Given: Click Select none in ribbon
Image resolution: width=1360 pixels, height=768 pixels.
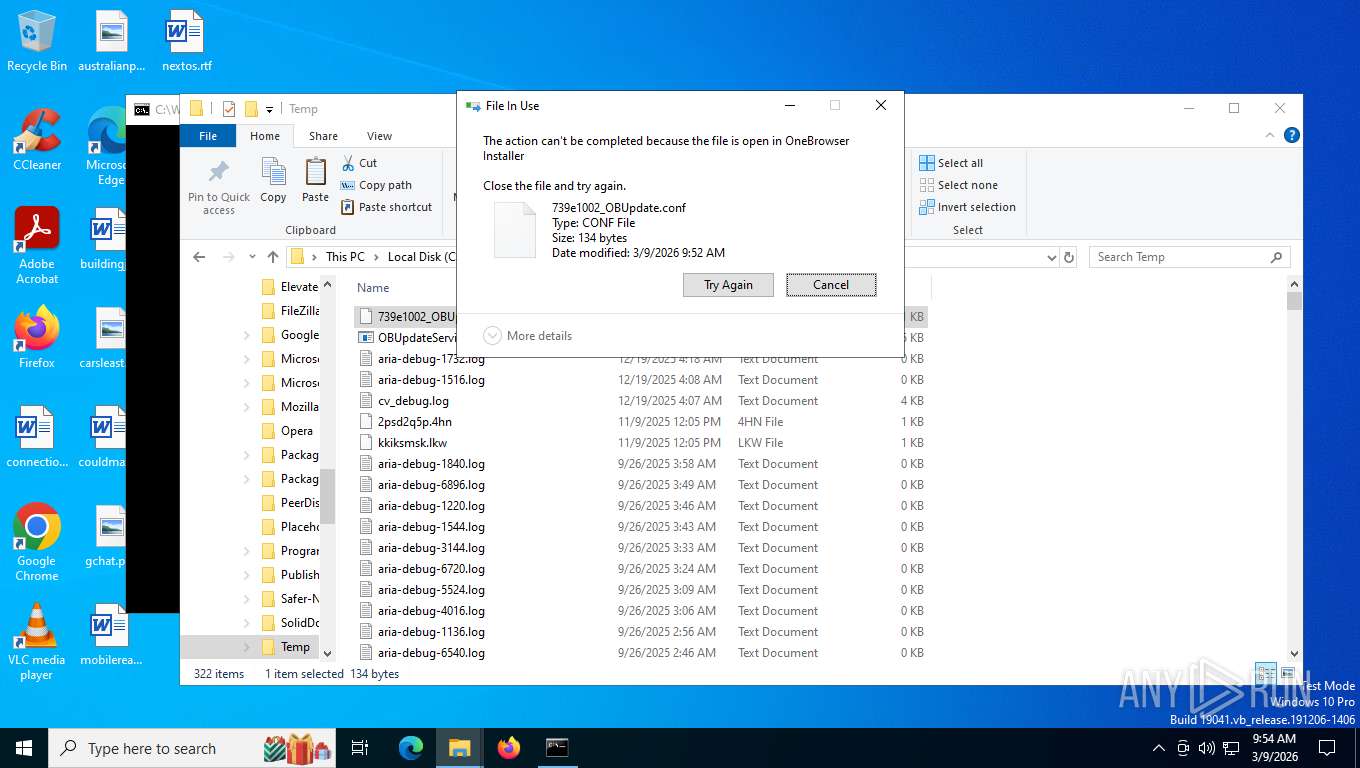Looking at the screenshot, I should [958, 185].
